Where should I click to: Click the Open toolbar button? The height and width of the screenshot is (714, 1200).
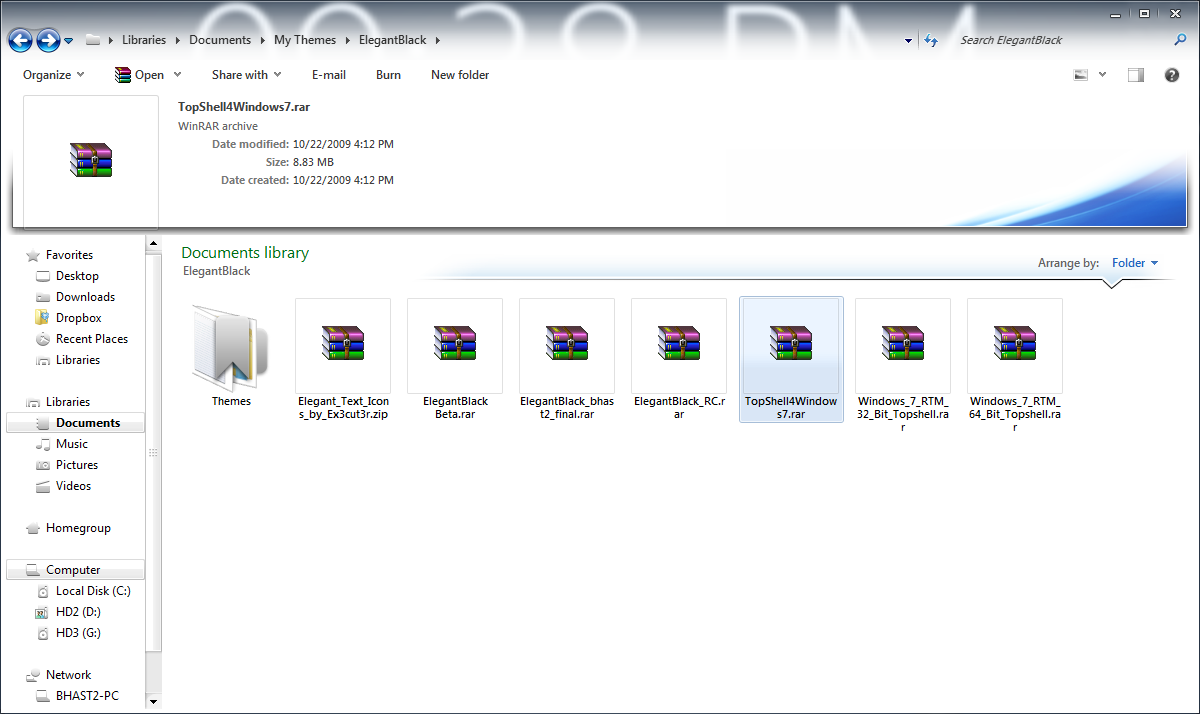[x=140, y=75]
